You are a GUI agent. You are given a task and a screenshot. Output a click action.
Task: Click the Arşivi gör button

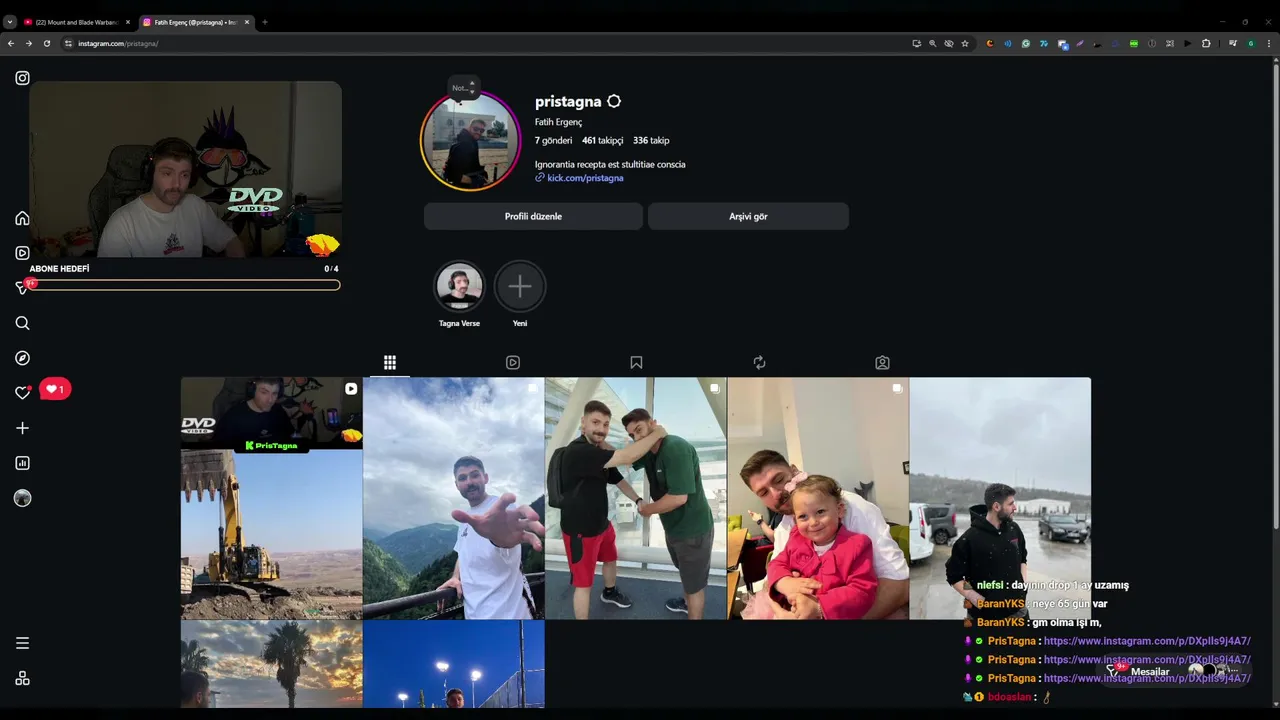point(748,216)
